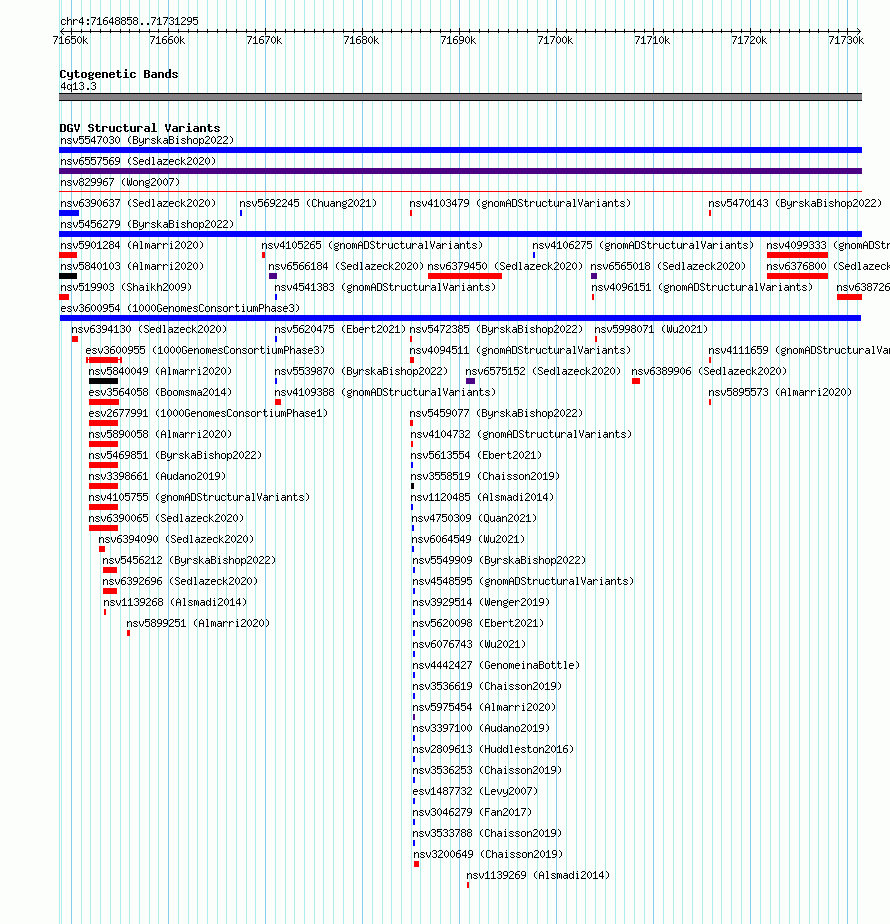
Task: Click nsv5998071 (Wu2021) label
Action: click(x=651, y=329)
